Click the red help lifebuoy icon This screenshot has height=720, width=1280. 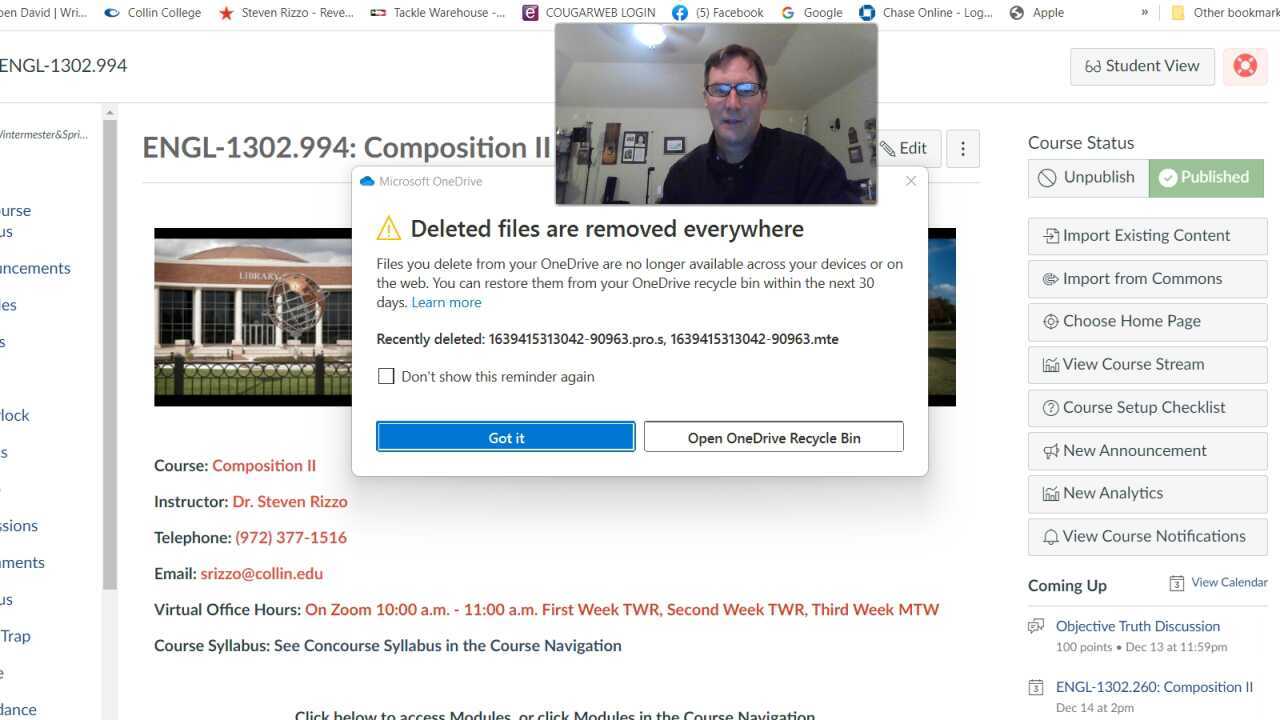pyautogui.click(x=1245, y=66)
